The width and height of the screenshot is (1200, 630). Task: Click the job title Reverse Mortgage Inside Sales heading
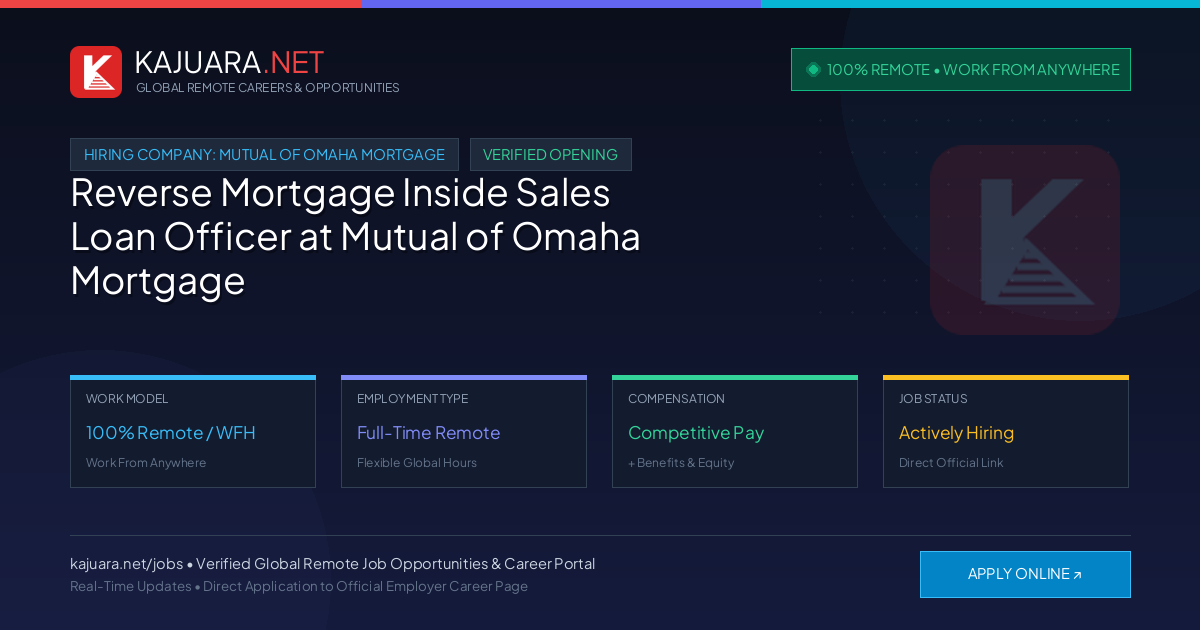click(x=355, y=236)
